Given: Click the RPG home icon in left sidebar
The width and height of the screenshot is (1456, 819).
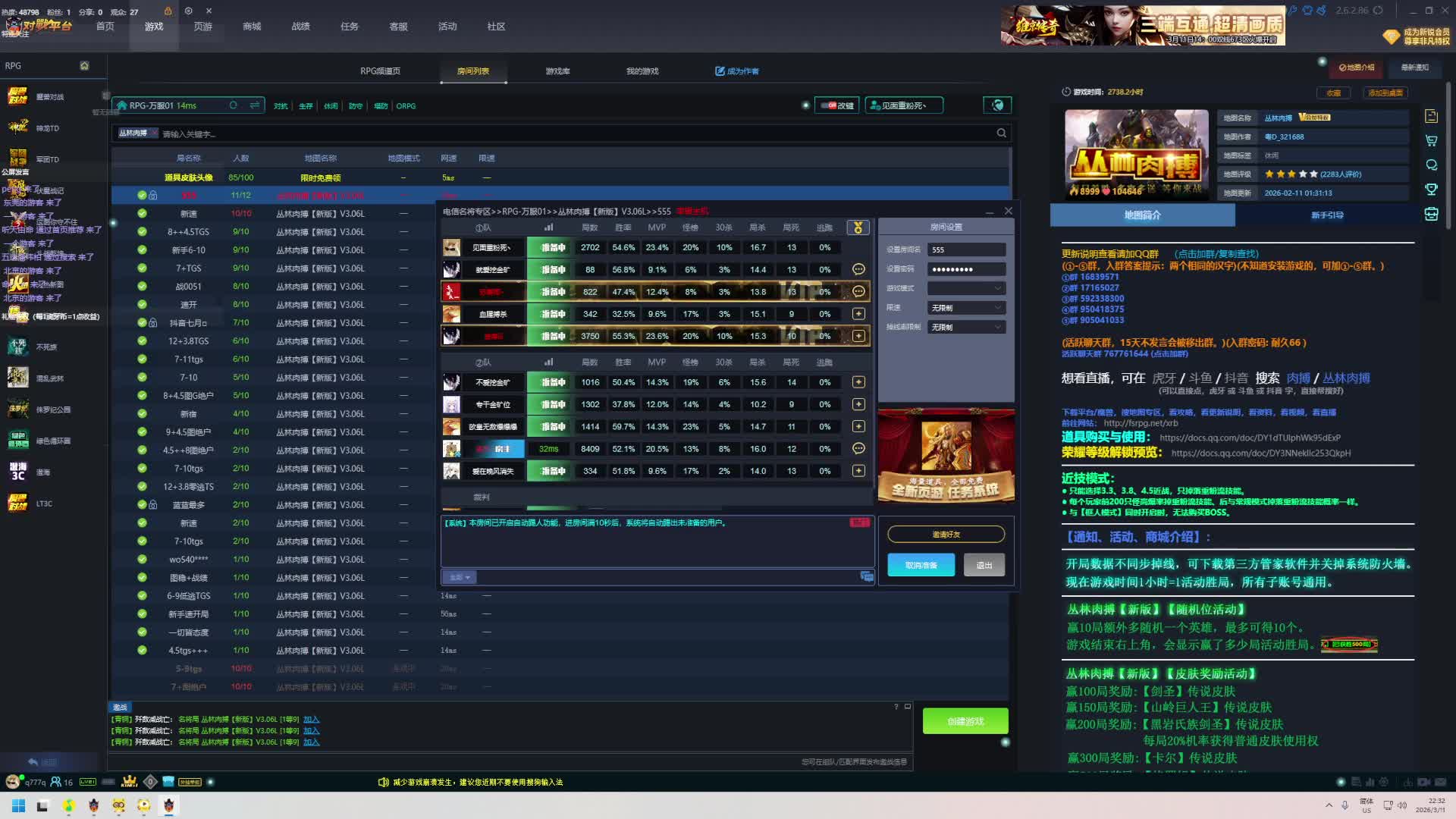Looking at the screenshot, I should click(84, 66).
